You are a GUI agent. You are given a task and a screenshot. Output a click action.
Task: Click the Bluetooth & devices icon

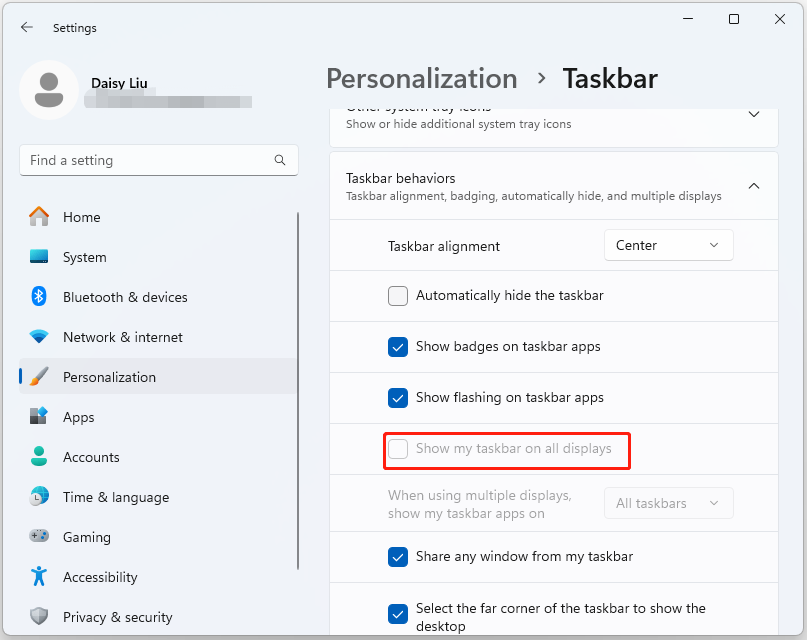[39, 297]
